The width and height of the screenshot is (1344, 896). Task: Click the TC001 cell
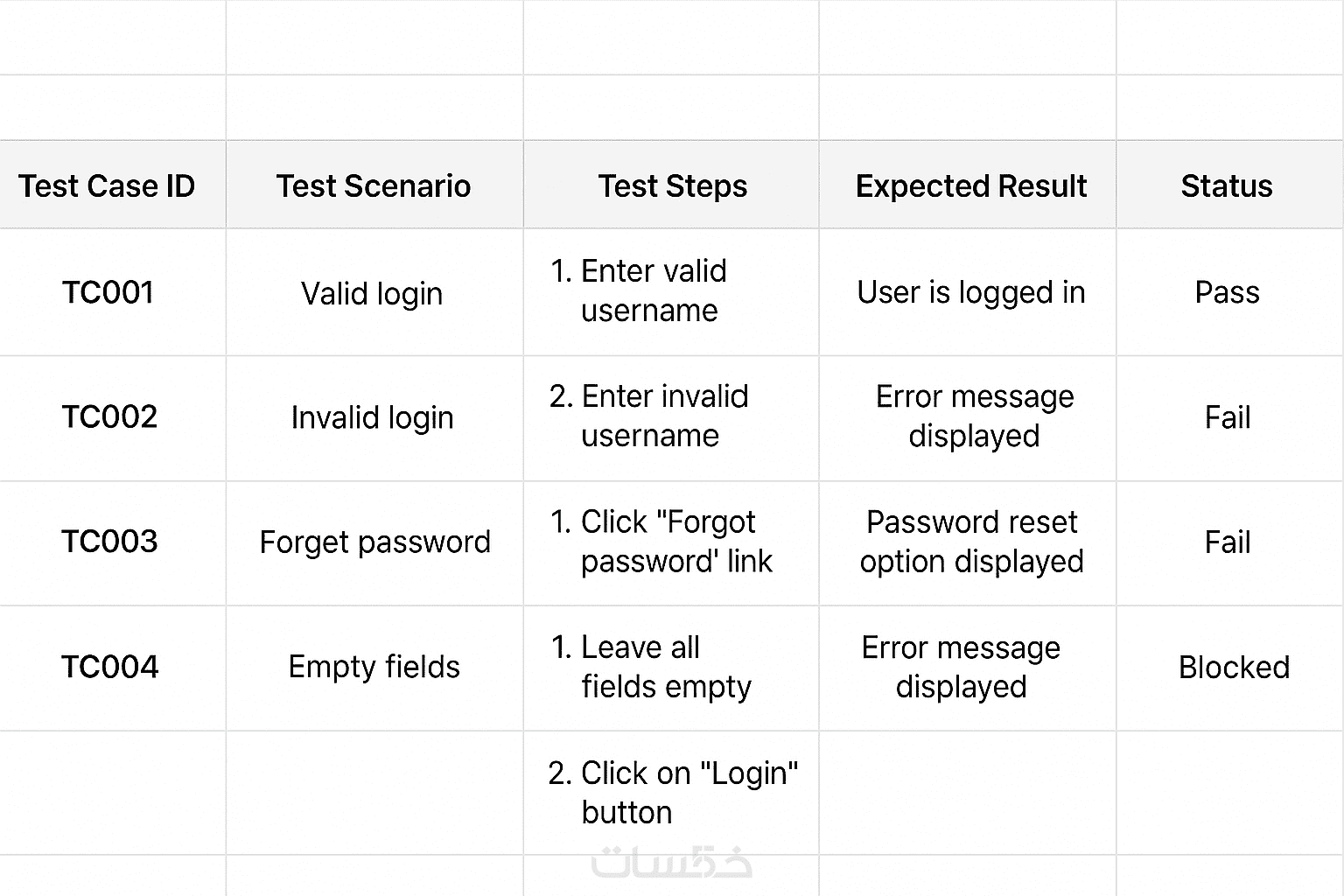108,292
